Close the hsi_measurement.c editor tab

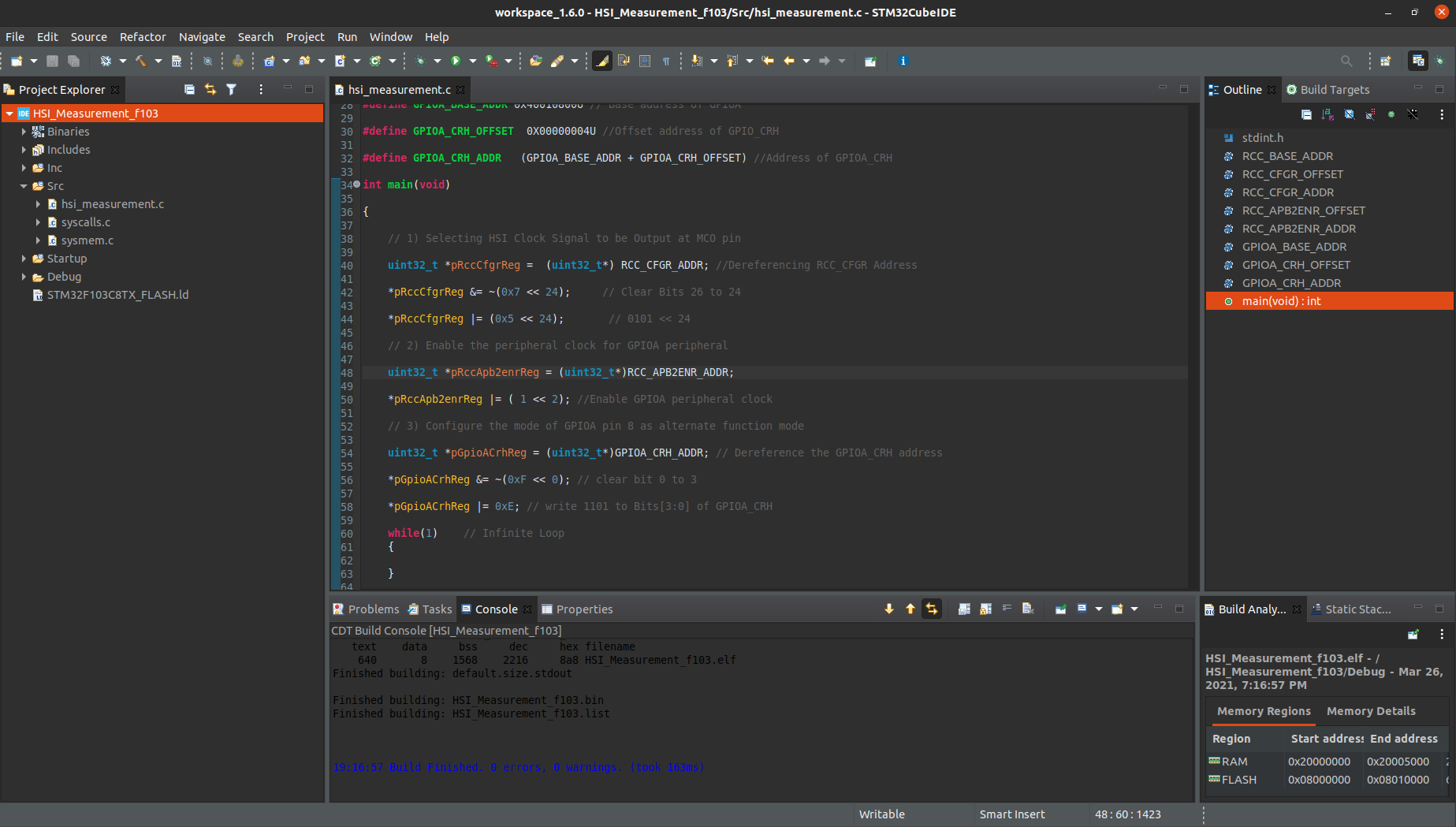click(460, 90)
